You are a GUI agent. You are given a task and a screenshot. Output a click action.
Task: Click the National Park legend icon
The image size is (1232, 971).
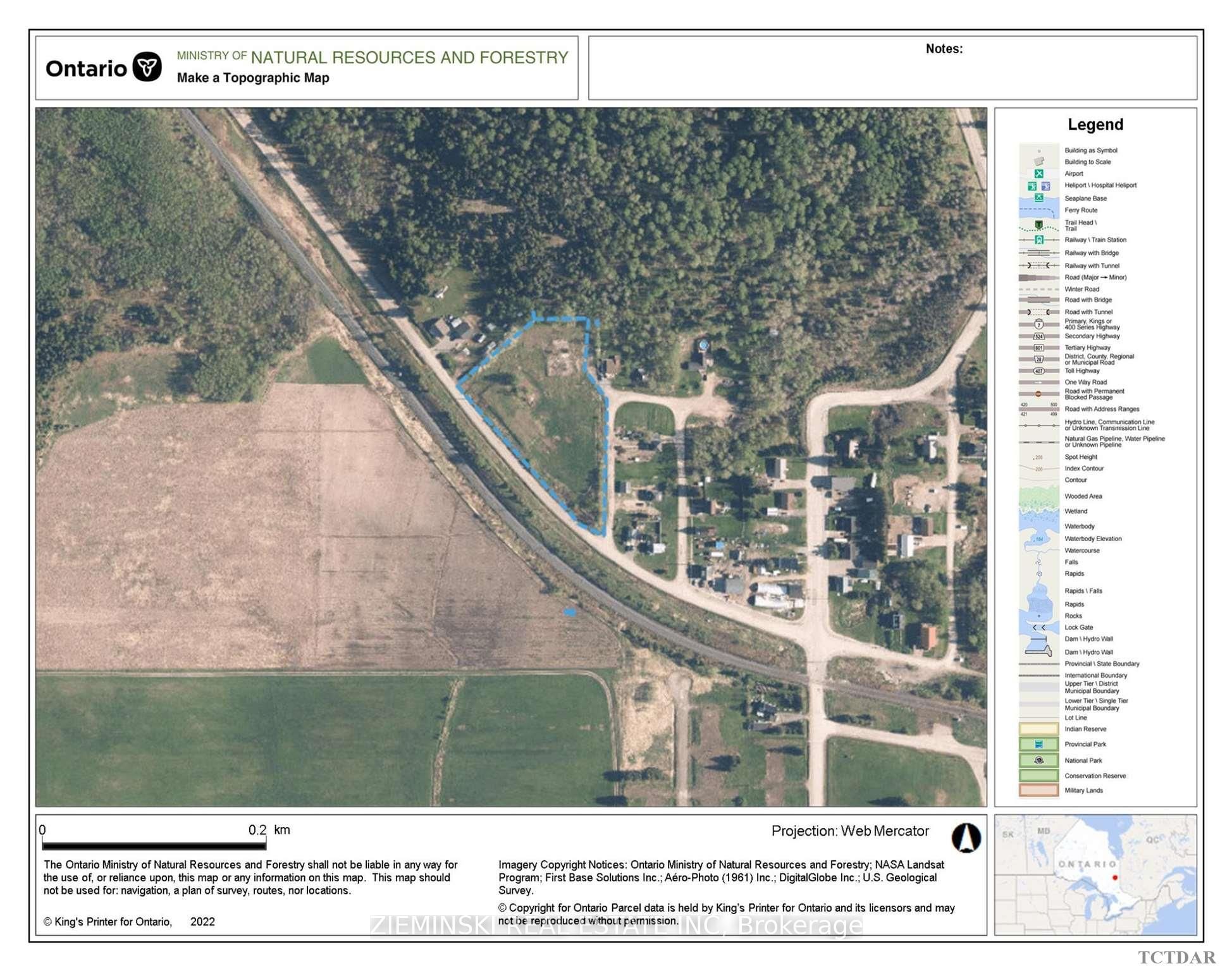[1038, 760]
